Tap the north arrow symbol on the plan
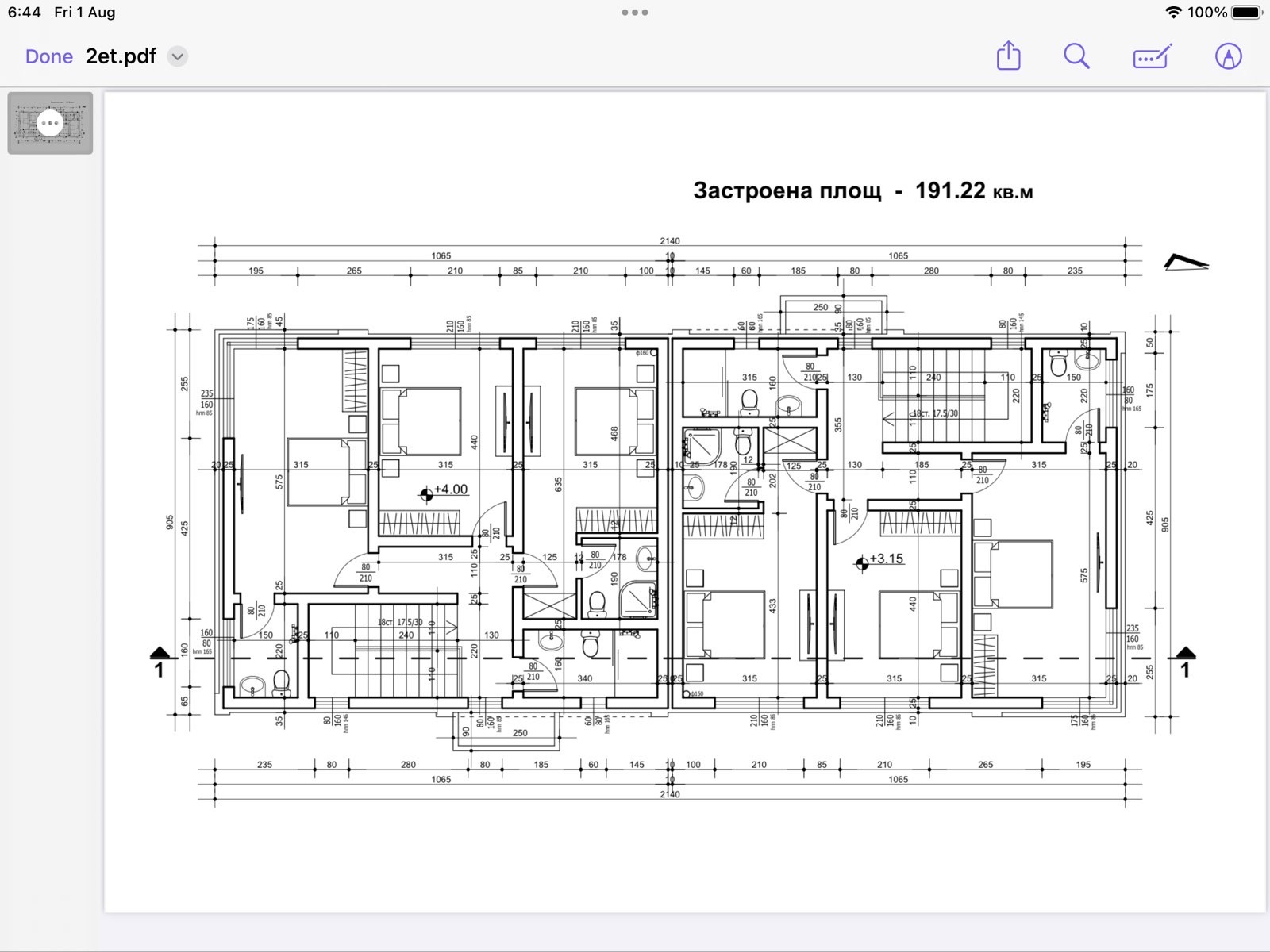The height and width of the screenshot is (952, 1270). [1185, 263]
